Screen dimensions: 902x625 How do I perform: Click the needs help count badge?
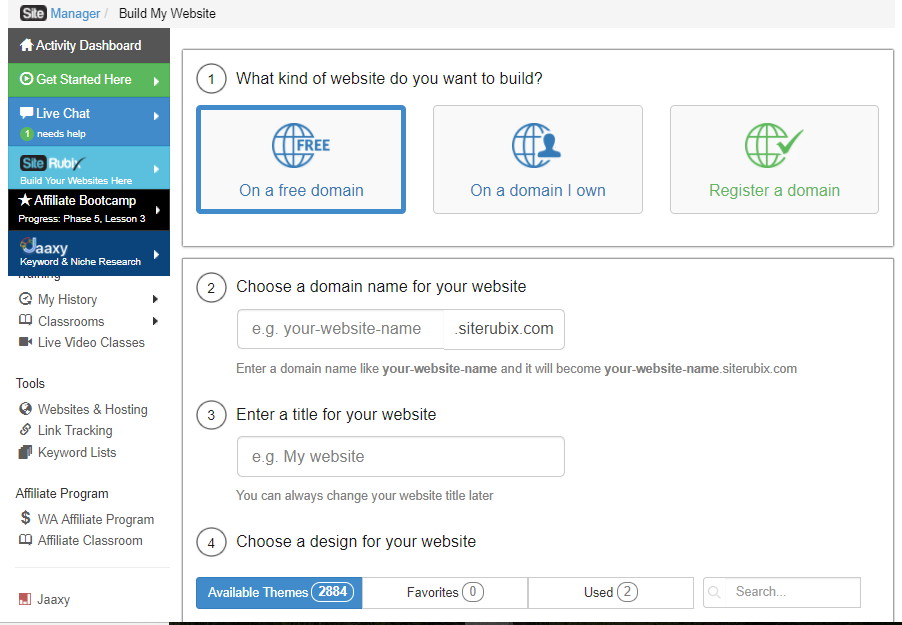pyautogui.click(x=26, y=134)
